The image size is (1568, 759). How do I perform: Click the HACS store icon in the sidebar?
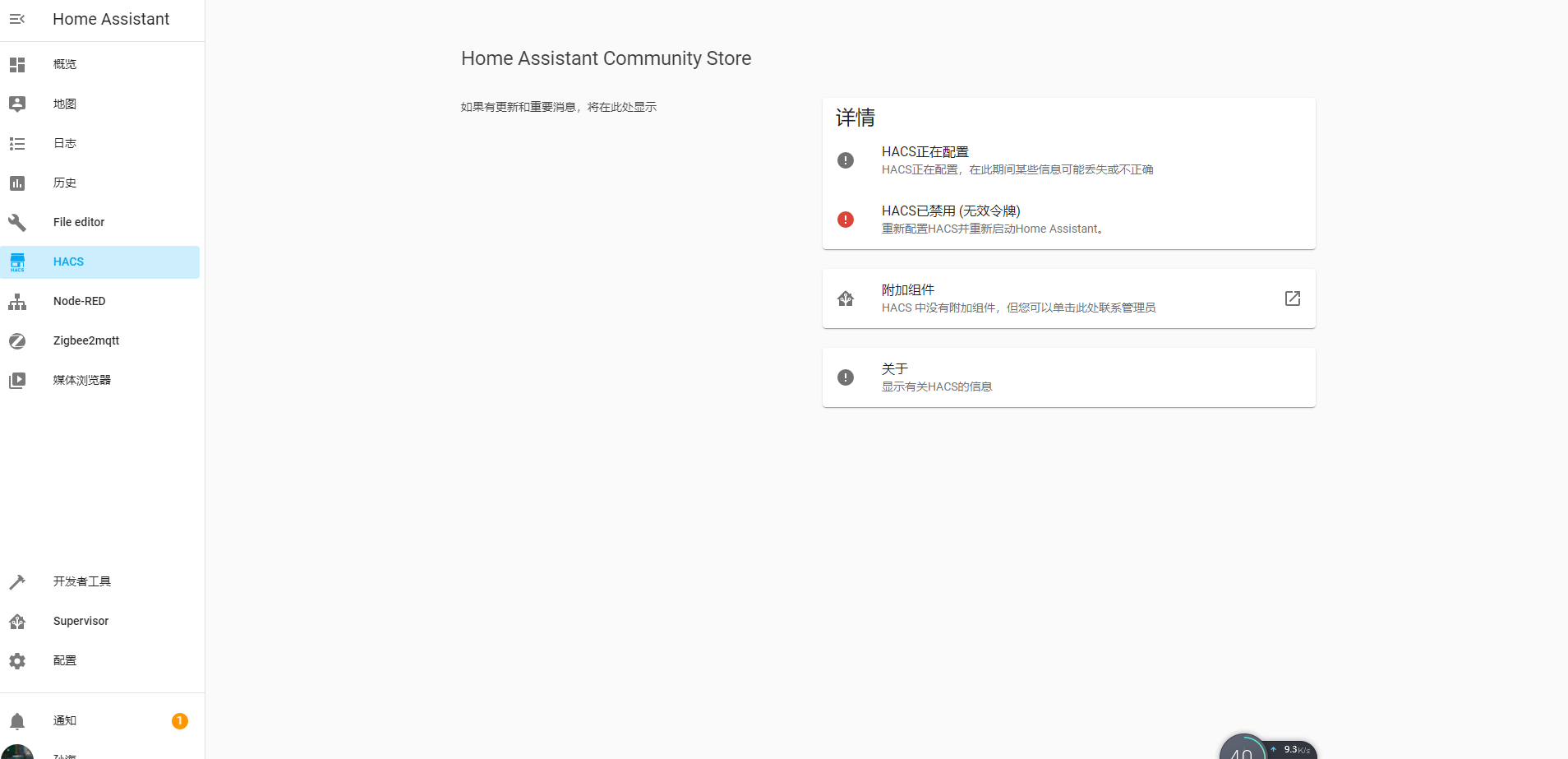point(17,261)
